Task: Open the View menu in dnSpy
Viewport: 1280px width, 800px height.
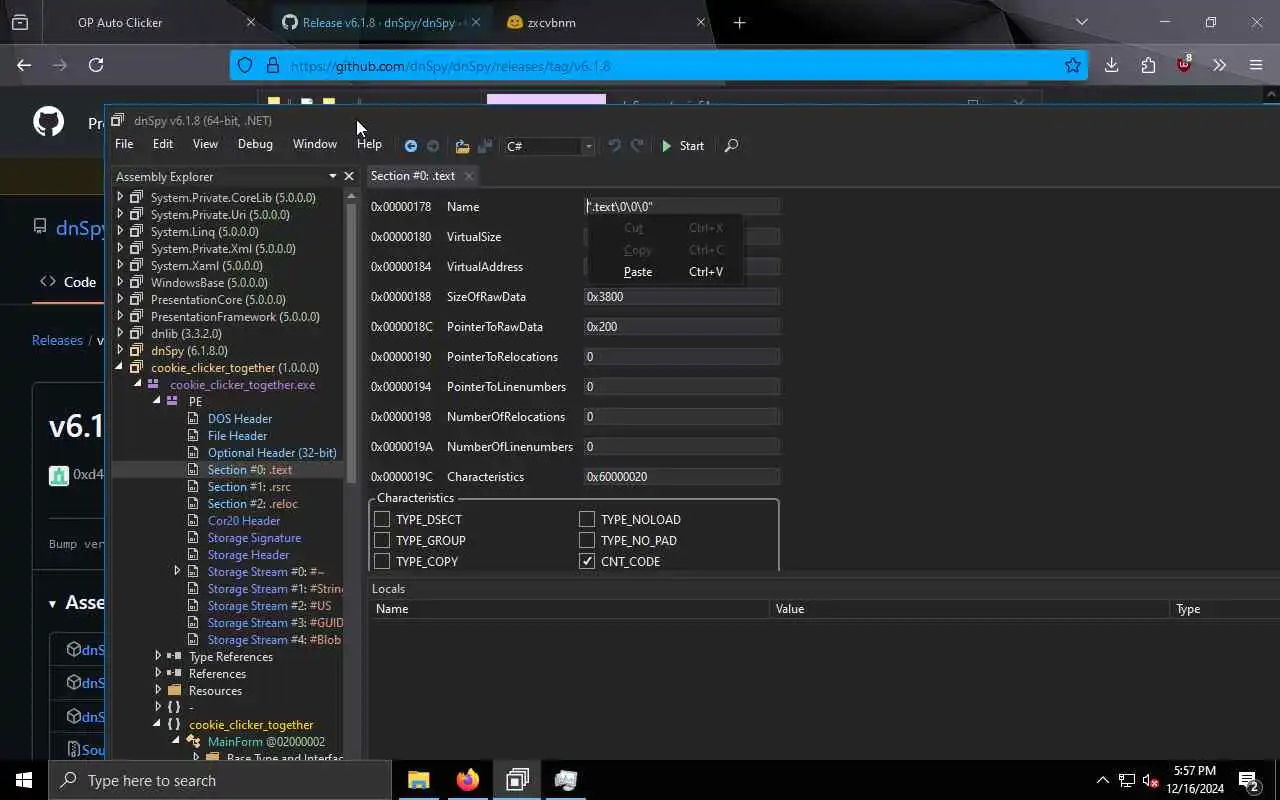Action: (x=205, y=144)
